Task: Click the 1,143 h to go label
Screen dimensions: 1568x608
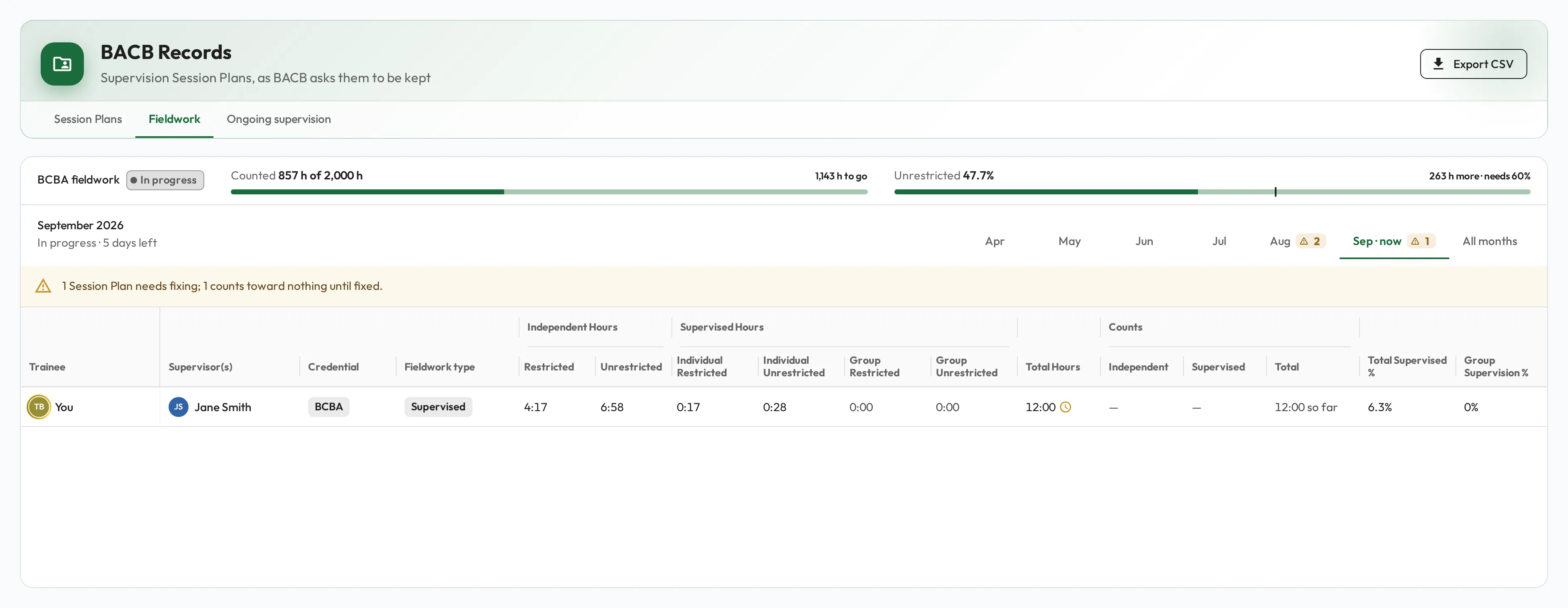Action: click(x=840, y=176)
